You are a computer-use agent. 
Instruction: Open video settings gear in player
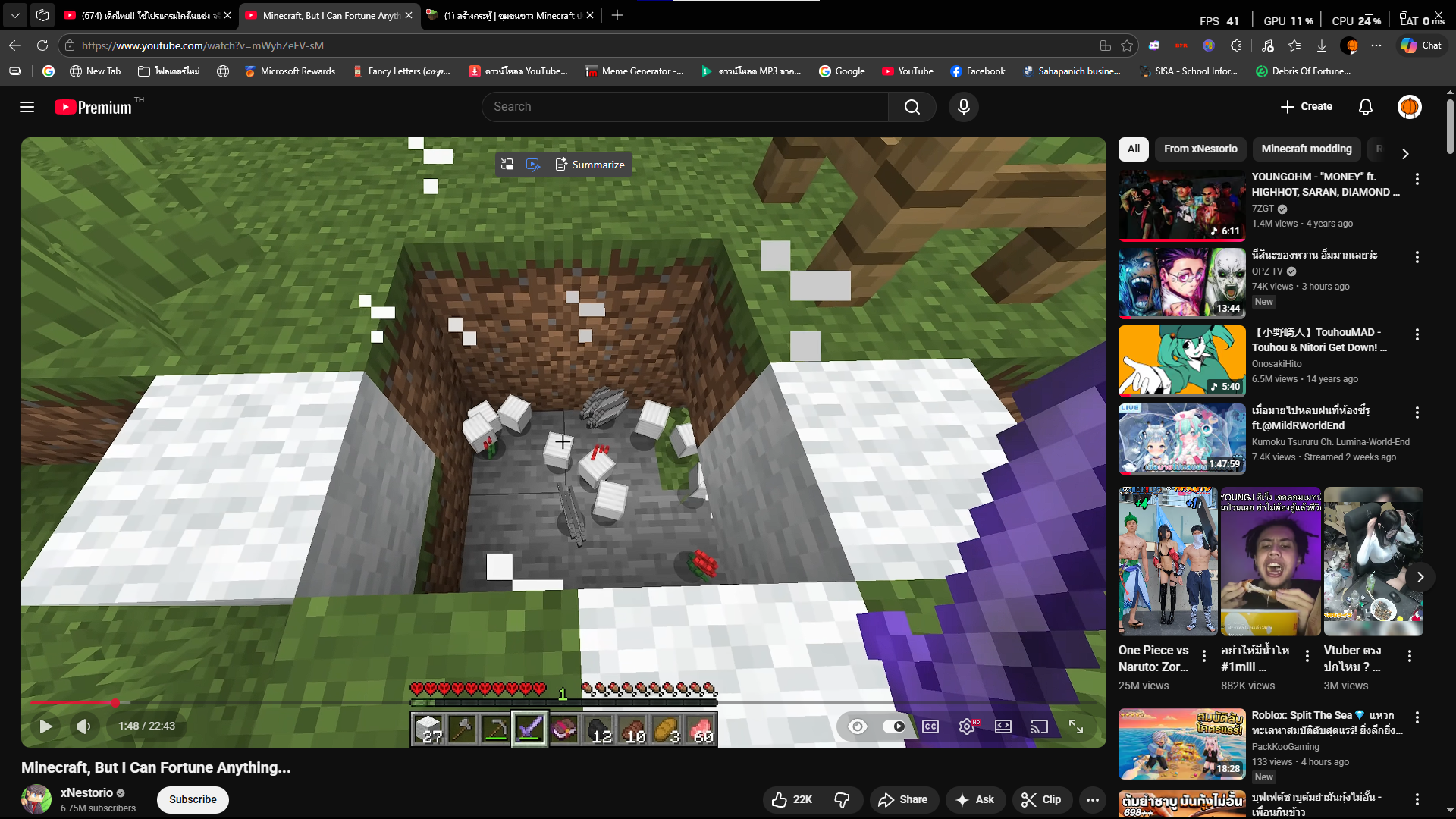966,726
